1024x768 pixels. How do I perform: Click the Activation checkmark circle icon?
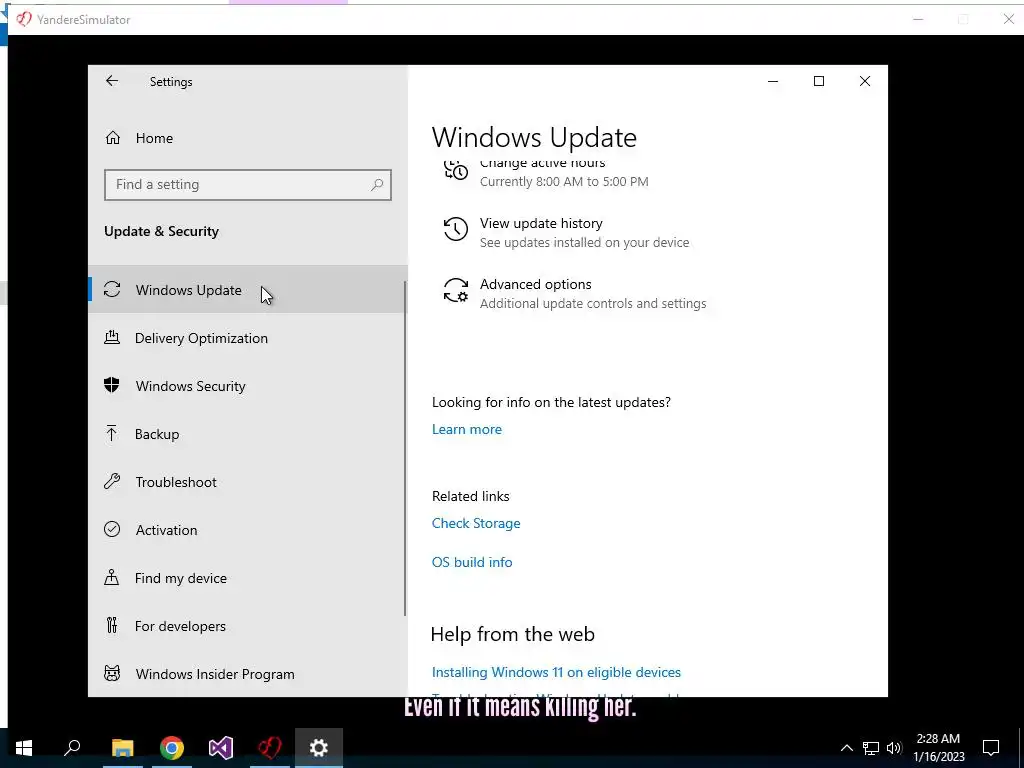[x=112, y=530]
